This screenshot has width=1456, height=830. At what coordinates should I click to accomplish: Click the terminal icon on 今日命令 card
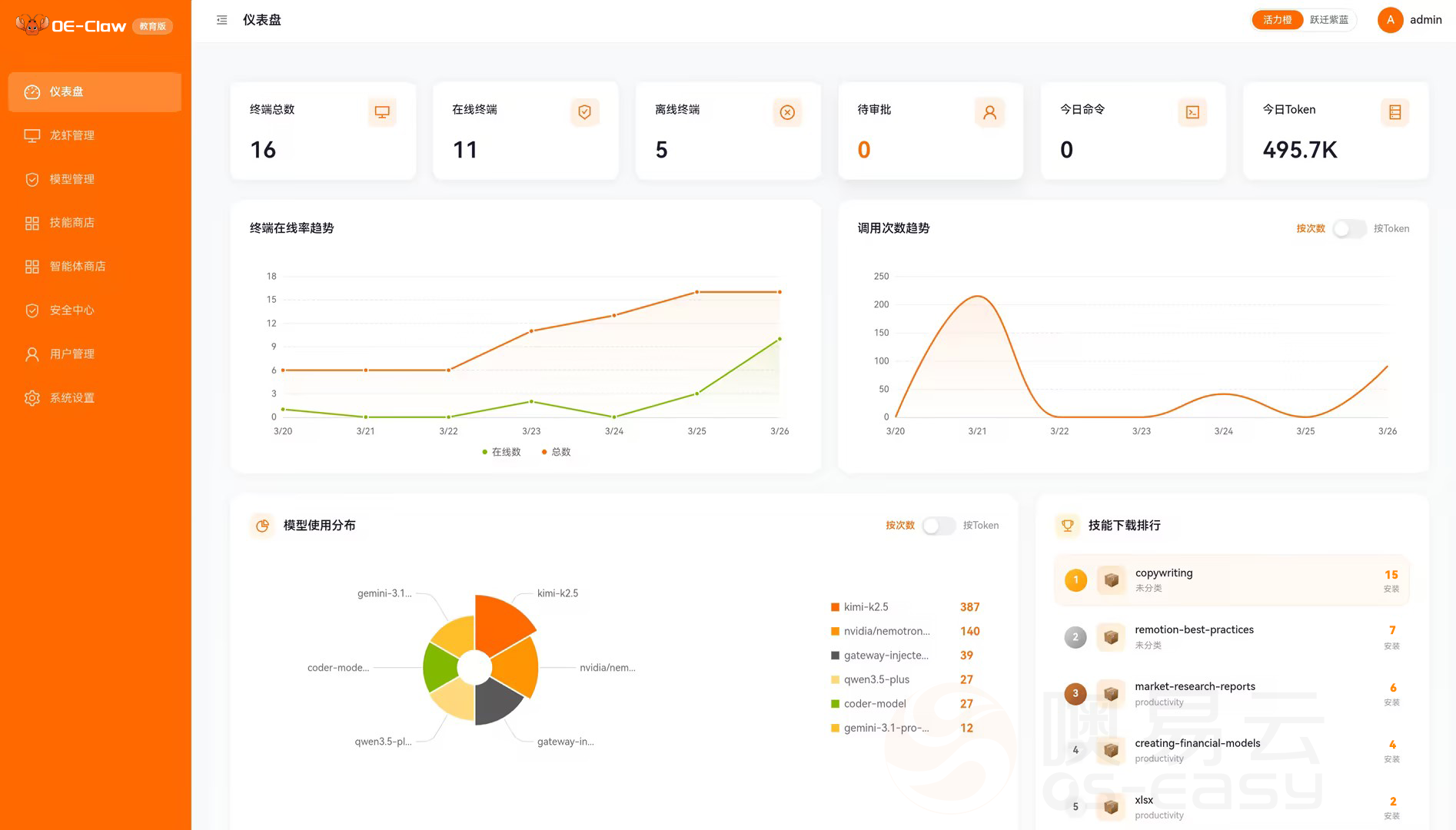point(1192,112)
